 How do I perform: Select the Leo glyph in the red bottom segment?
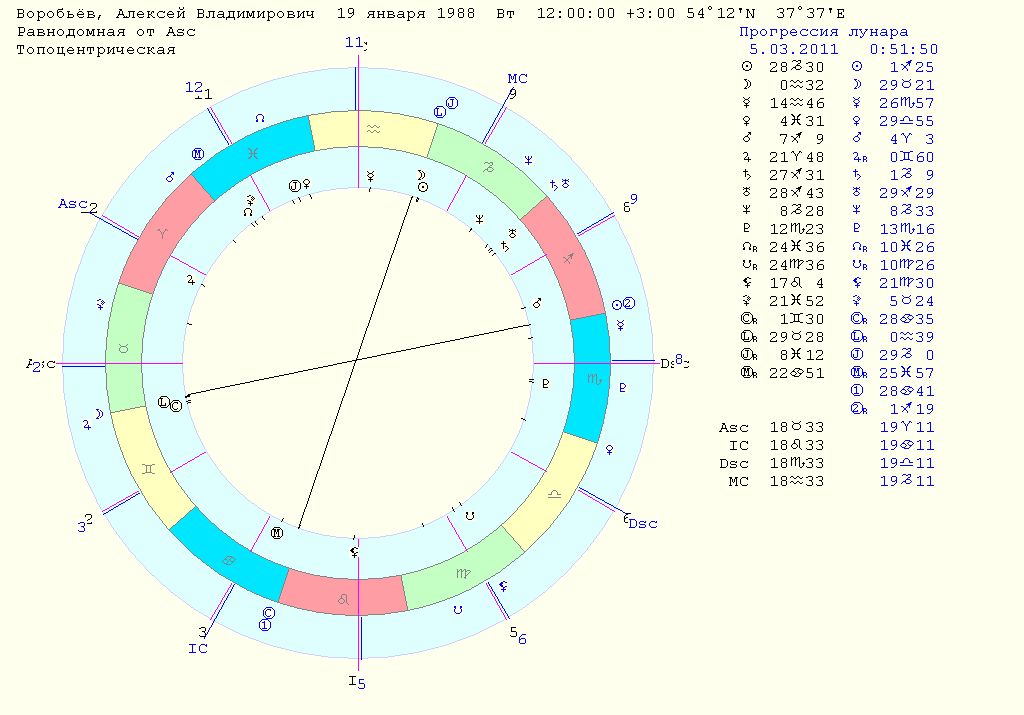(x=343, y=599)
